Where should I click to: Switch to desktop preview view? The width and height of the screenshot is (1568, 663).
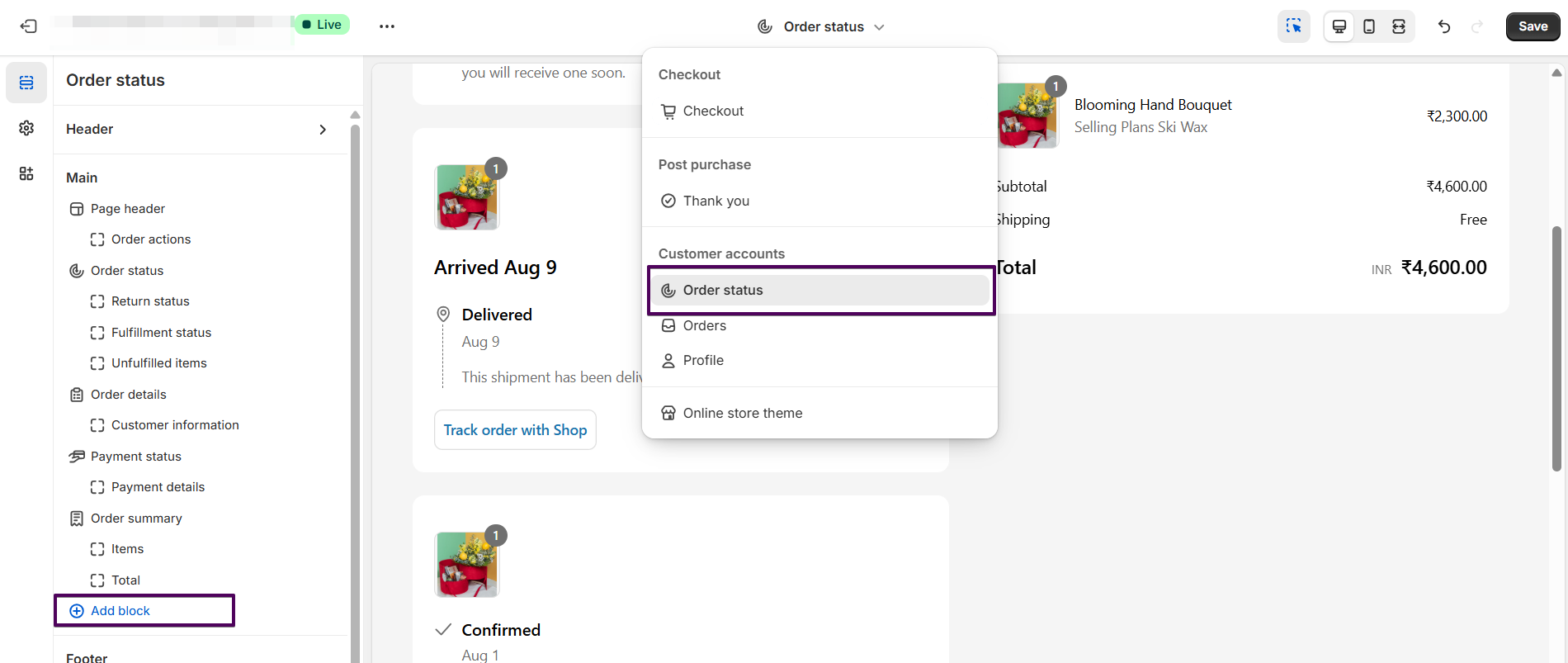(x=1339, y=26)
